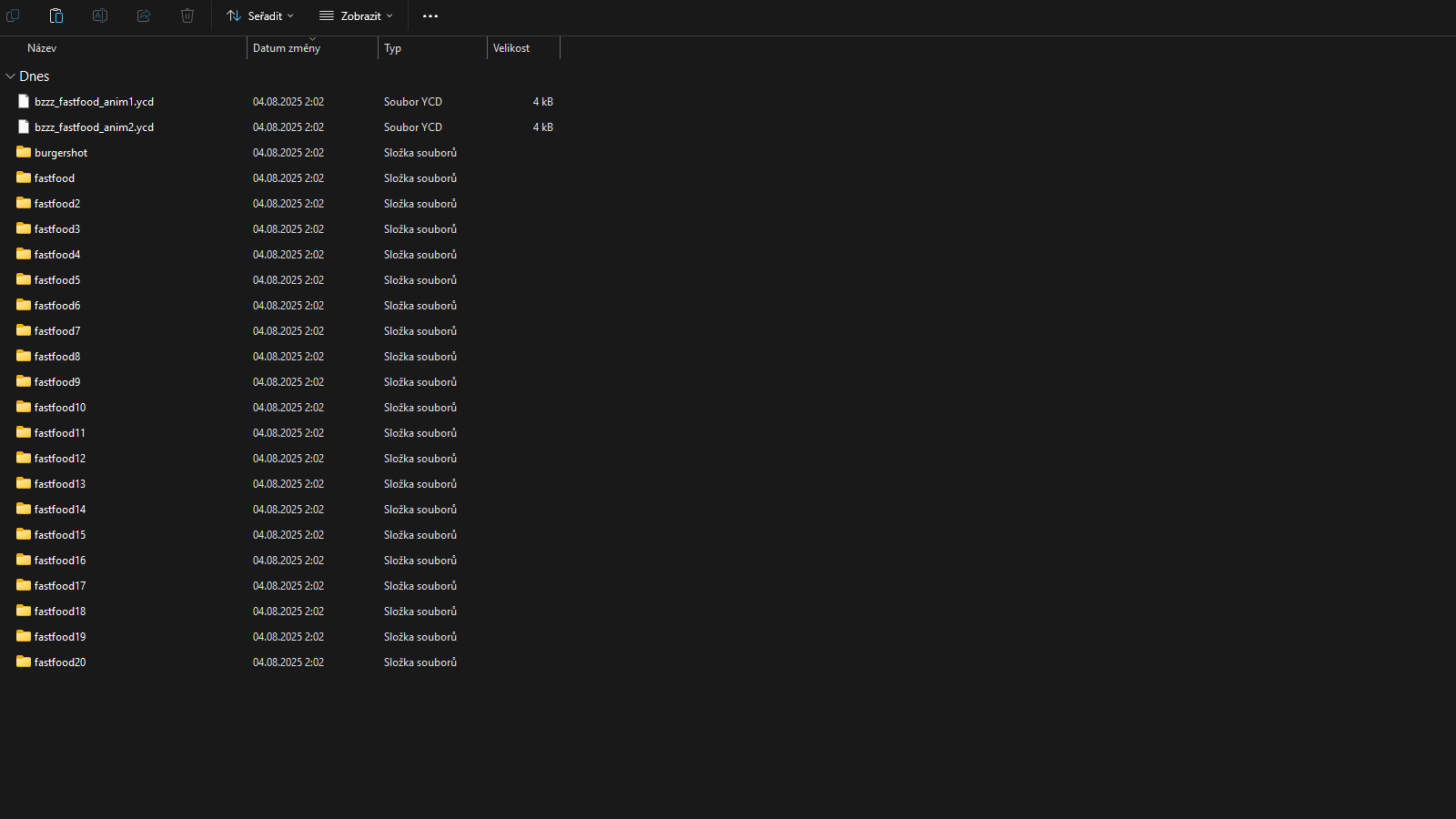Viewport: 1456px width, 819px height.
Task: Select the fastfood2 folder icon
Action: click(24, 203)
